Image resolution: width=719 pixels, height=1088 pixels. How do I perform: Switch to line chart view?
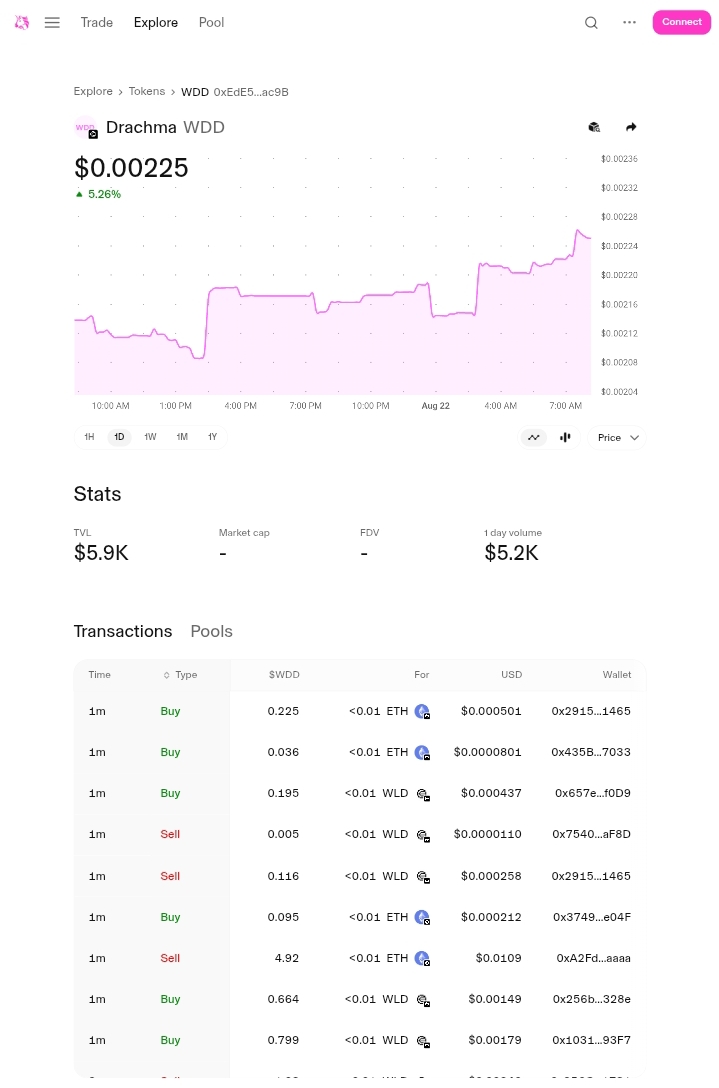click(534, 437)
